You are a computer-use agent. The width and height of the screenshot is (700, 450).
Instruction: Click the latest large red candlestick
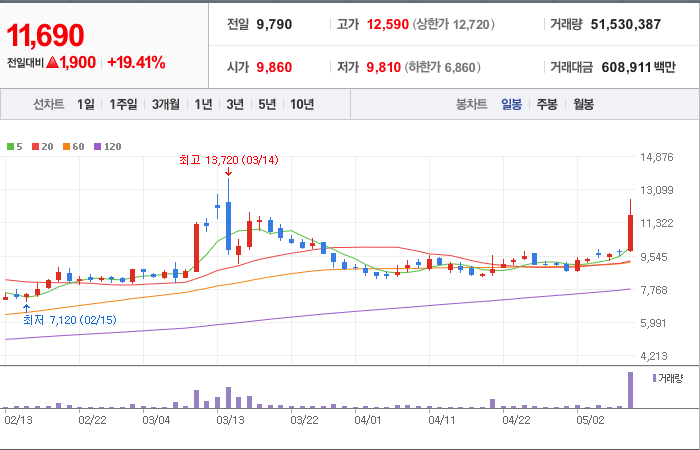[x=630, y=233]
